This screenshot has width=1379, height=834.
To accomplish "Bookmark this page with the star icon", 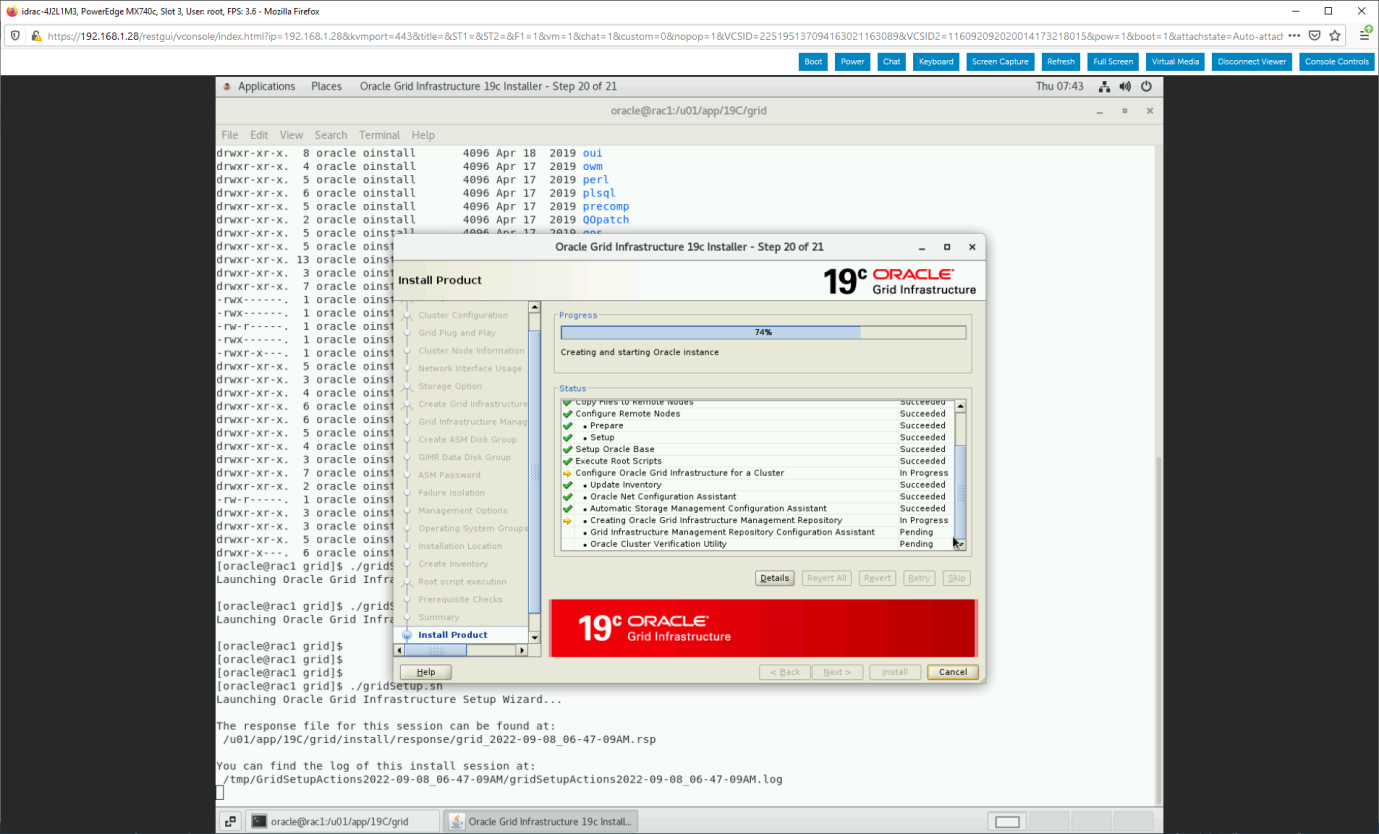I will point(1335,35).
